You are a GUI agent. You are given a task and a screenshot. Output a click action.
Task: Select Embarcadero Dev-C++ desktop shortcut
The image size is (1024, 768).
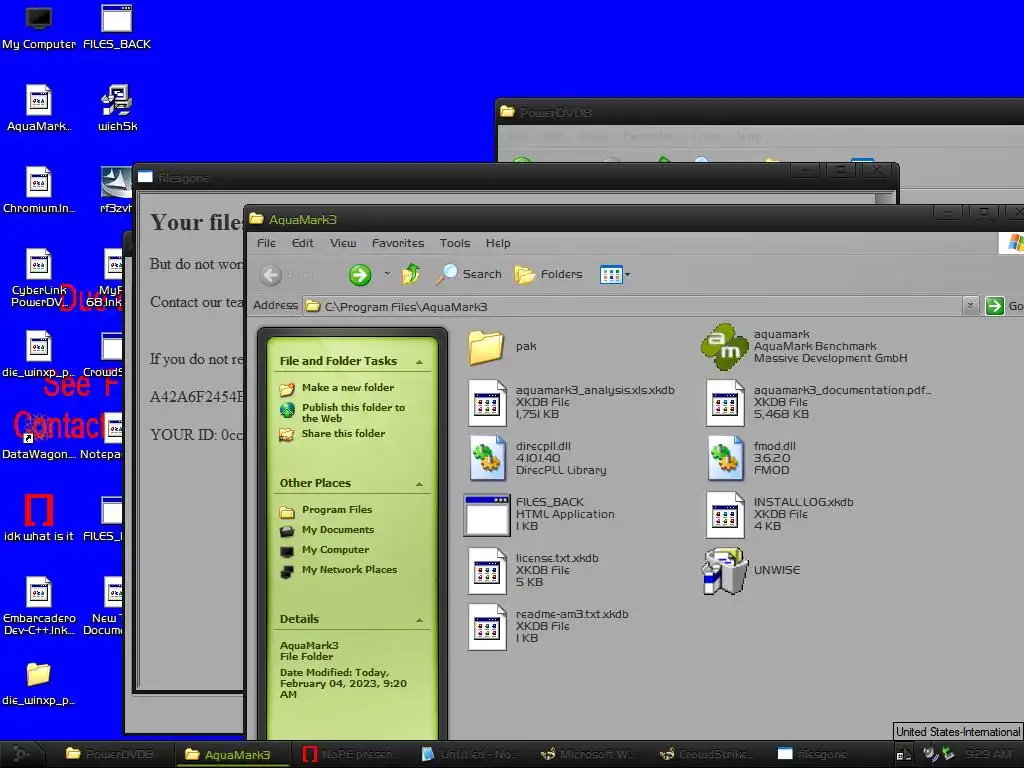[39, 606]
